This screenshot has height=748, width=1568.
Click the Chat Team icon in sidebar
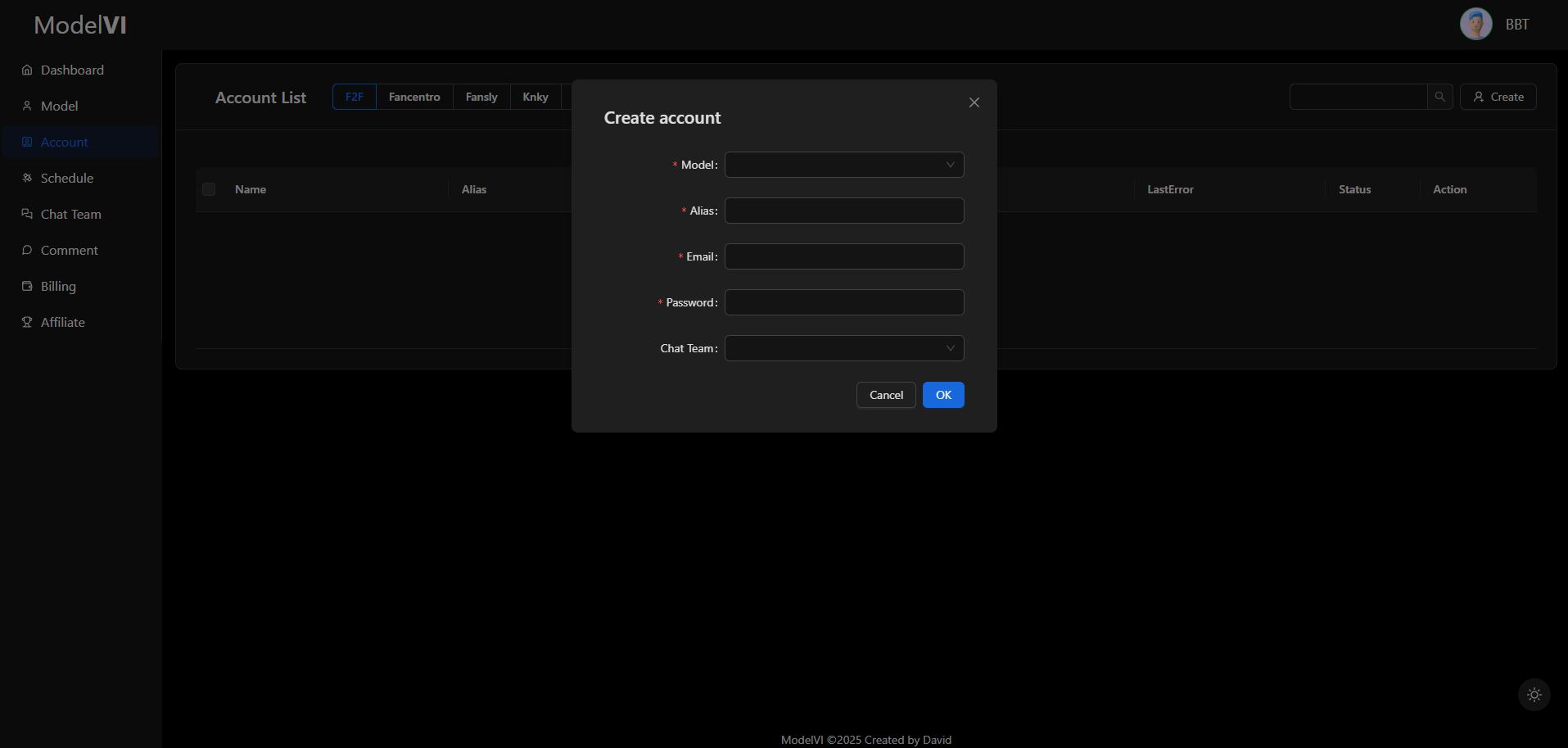coord(27,214)
